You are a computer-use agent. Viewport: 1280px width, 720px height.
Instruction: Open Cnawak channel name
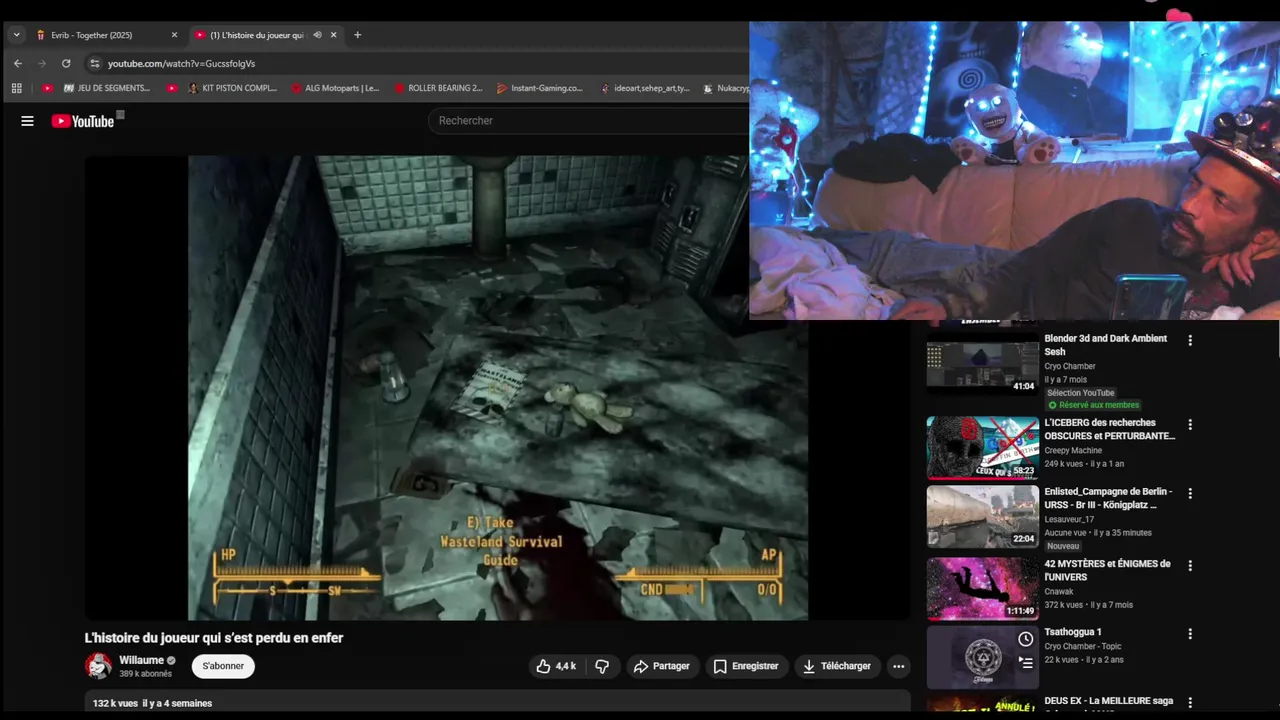coord(1059,591)
